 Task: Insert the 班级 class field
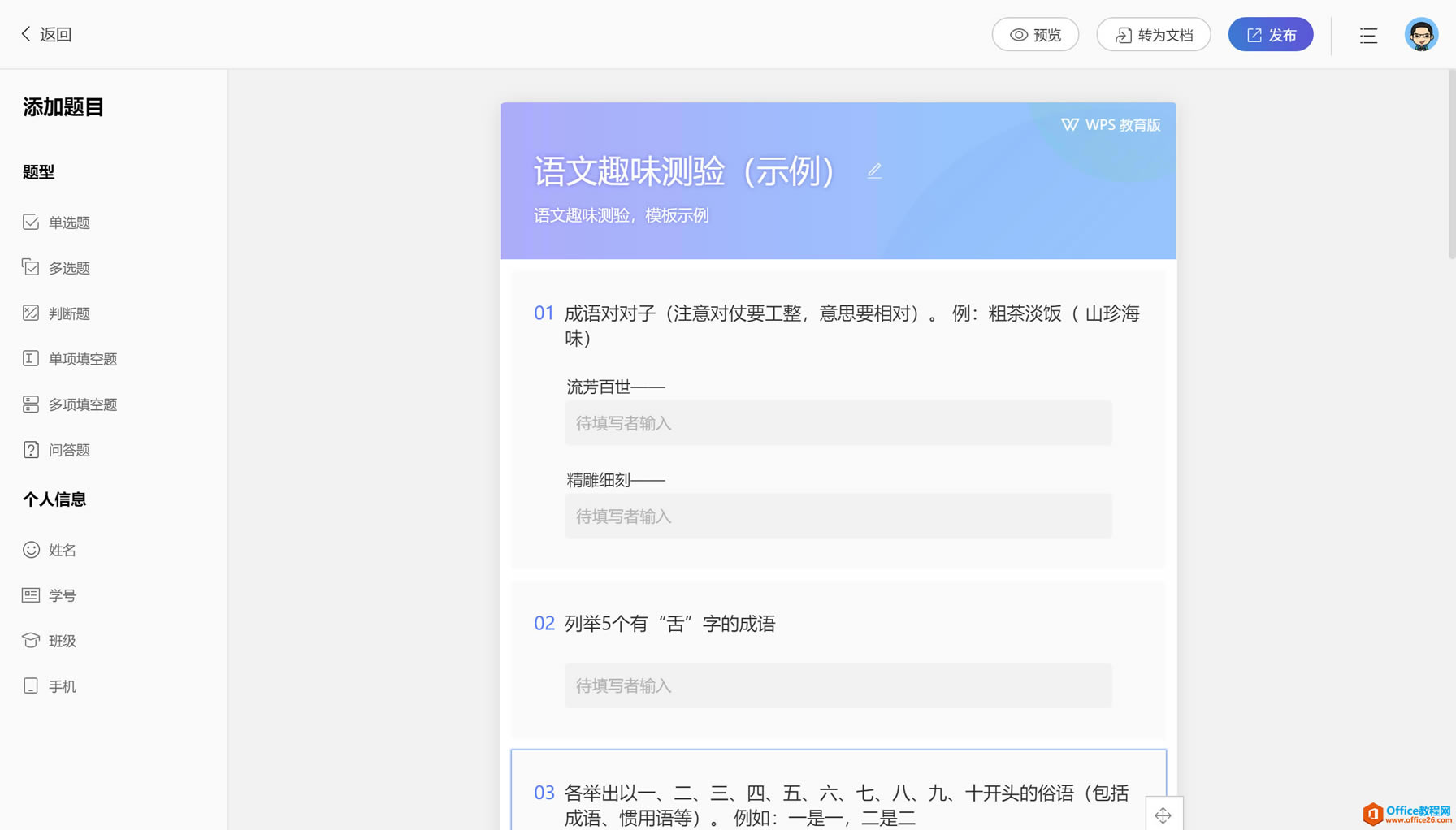[x=50, y=641]
